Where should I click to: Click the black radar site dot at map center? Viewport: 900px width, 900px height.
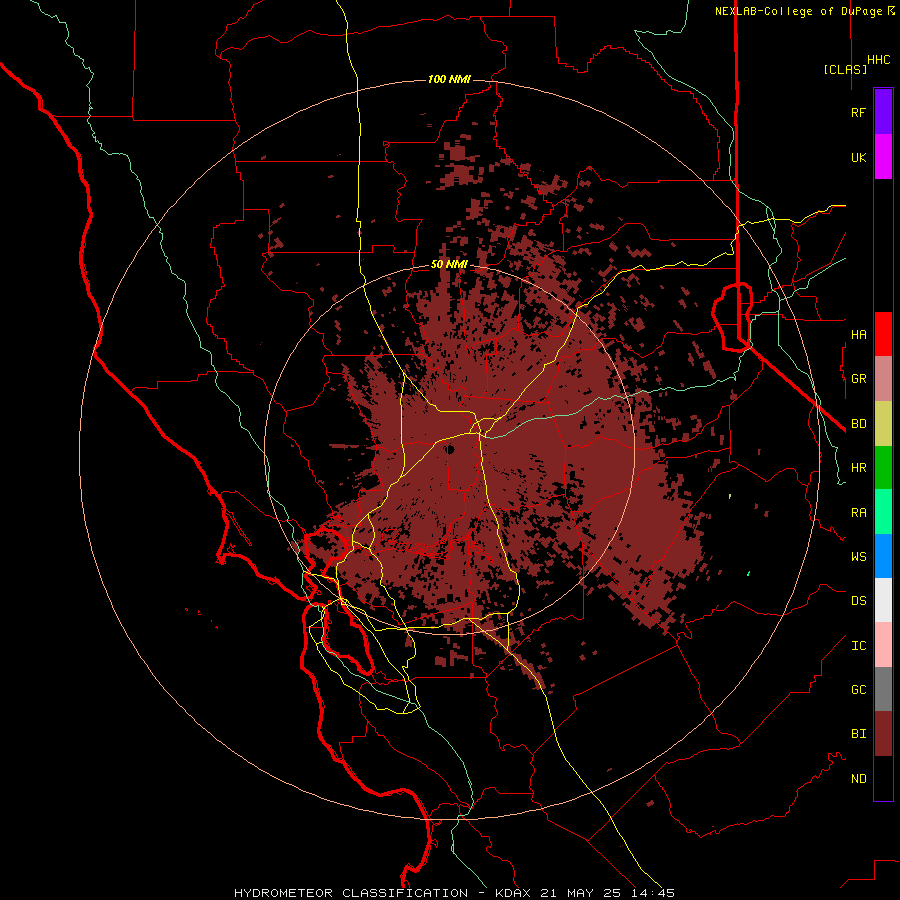click(451, 450)
